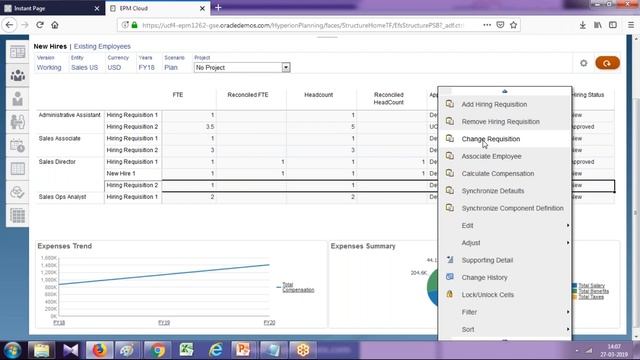The height and width of the screenshot is (360, 640).
Task: Switch to the EPM Cloud tab
Action: tap(158, 8)
